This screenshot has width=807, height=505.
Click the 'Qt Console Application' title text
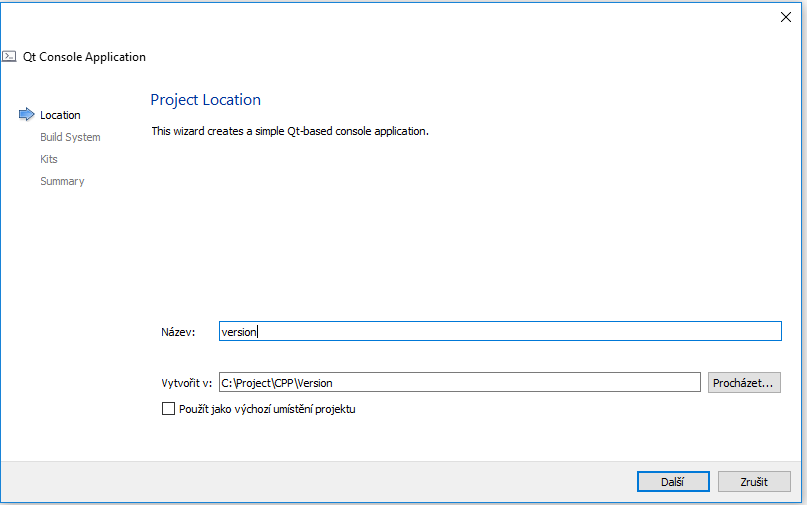(84, 57)
